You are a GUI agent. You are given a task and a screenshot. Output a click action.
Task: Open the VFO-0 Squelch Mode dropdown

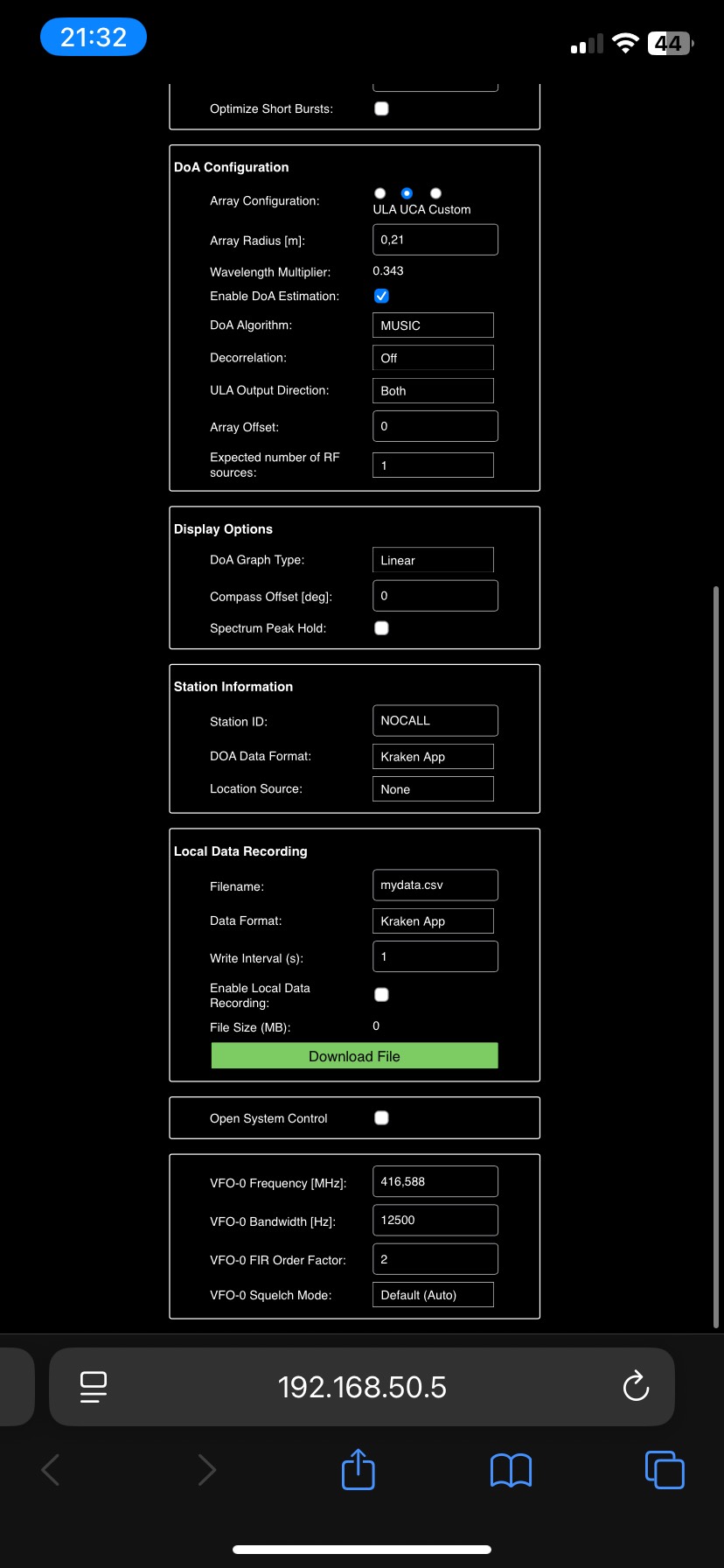pos(433,1295)
